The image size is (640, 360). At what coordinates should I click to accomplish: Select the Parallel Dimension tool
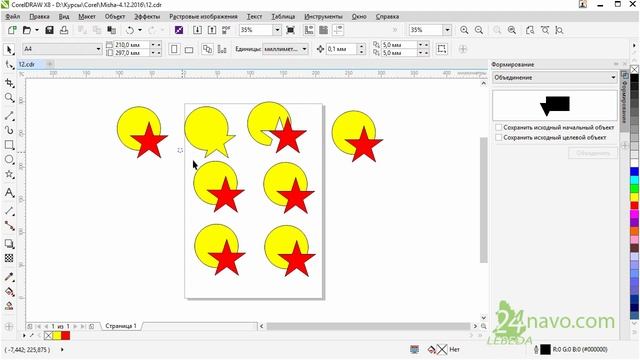coord(9,211)
